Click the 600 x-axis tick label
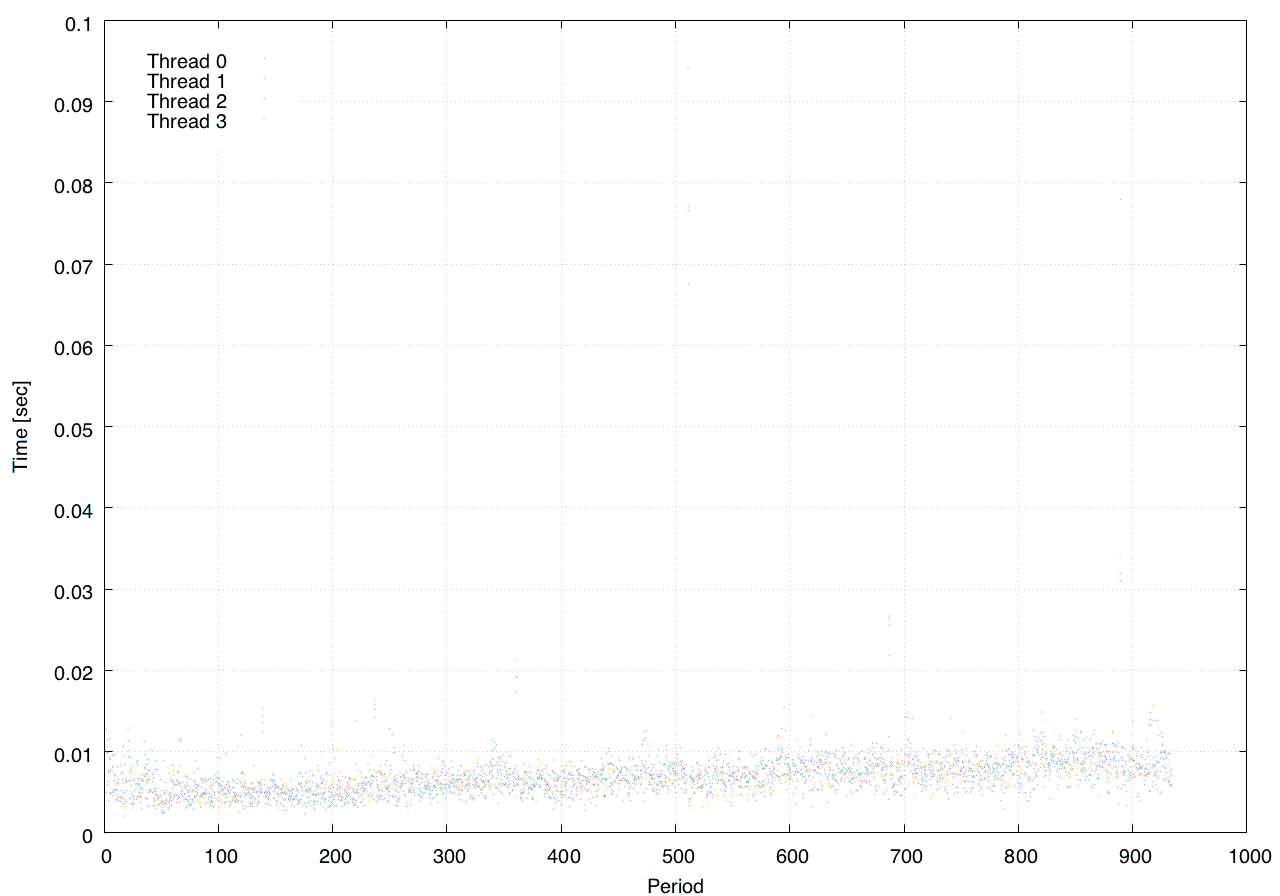 790,857
